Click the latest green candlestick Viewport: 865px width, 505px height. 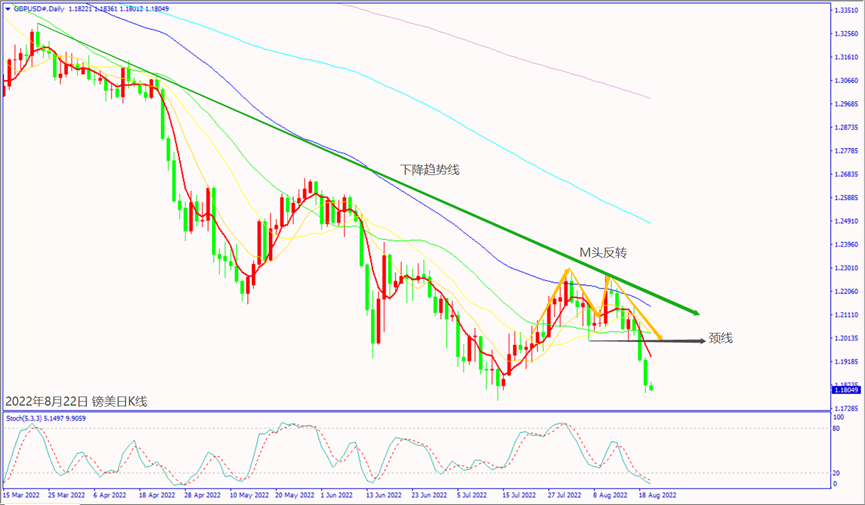(x=651, y=387)
